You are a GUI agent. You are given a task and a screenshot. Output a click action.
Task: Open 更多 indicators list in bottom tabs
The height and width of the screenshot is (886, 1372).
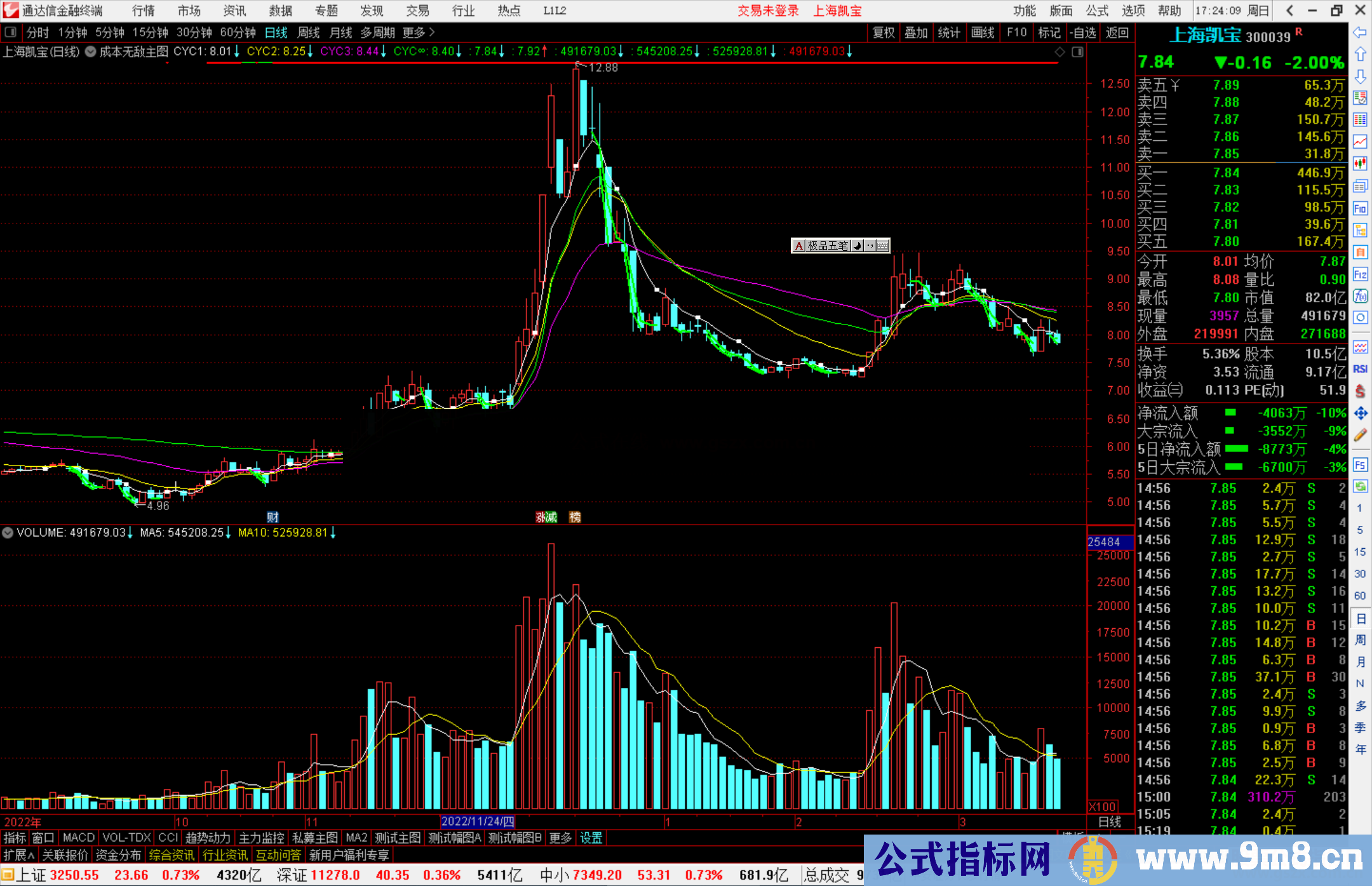(560, 838)
